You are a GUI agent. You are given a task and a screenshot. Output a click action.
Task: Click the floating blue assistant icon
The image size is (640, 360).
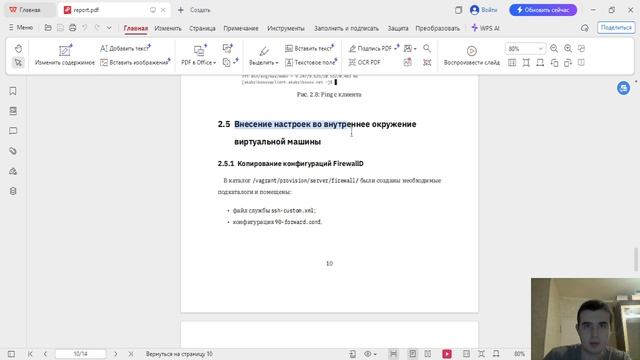(x=623, y=88)
